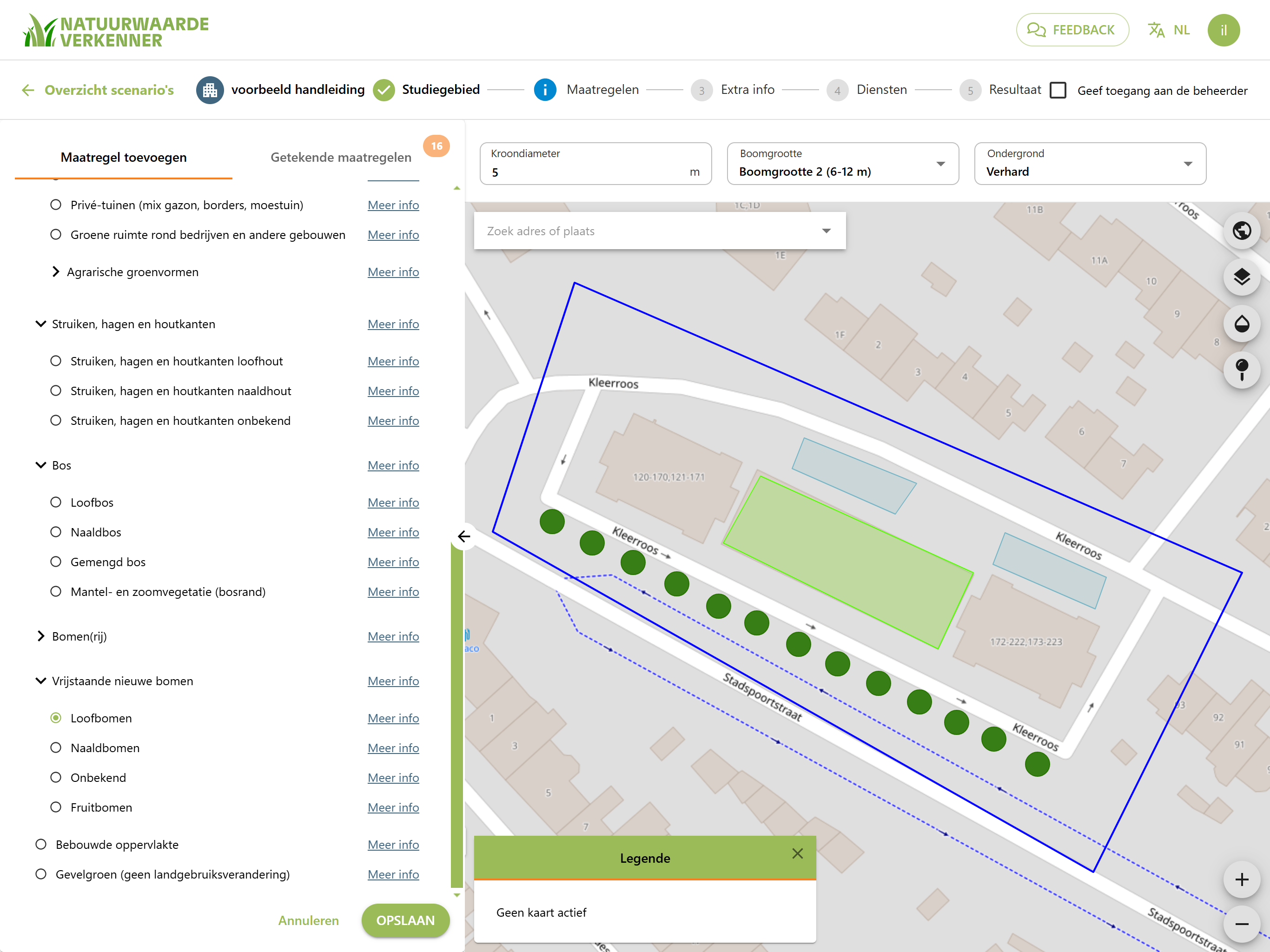The height and width of the screenshot is (952, 1270).
Task: Click Annuleren to cancel
Action: point(308,920)
